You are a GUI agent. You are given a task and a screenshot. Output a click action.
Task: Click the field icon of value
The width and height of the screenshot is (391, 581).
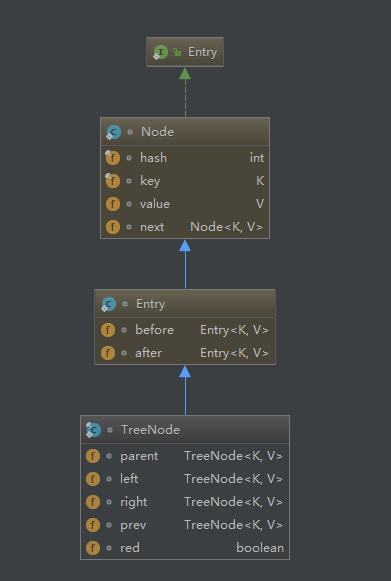pos(113,204)
